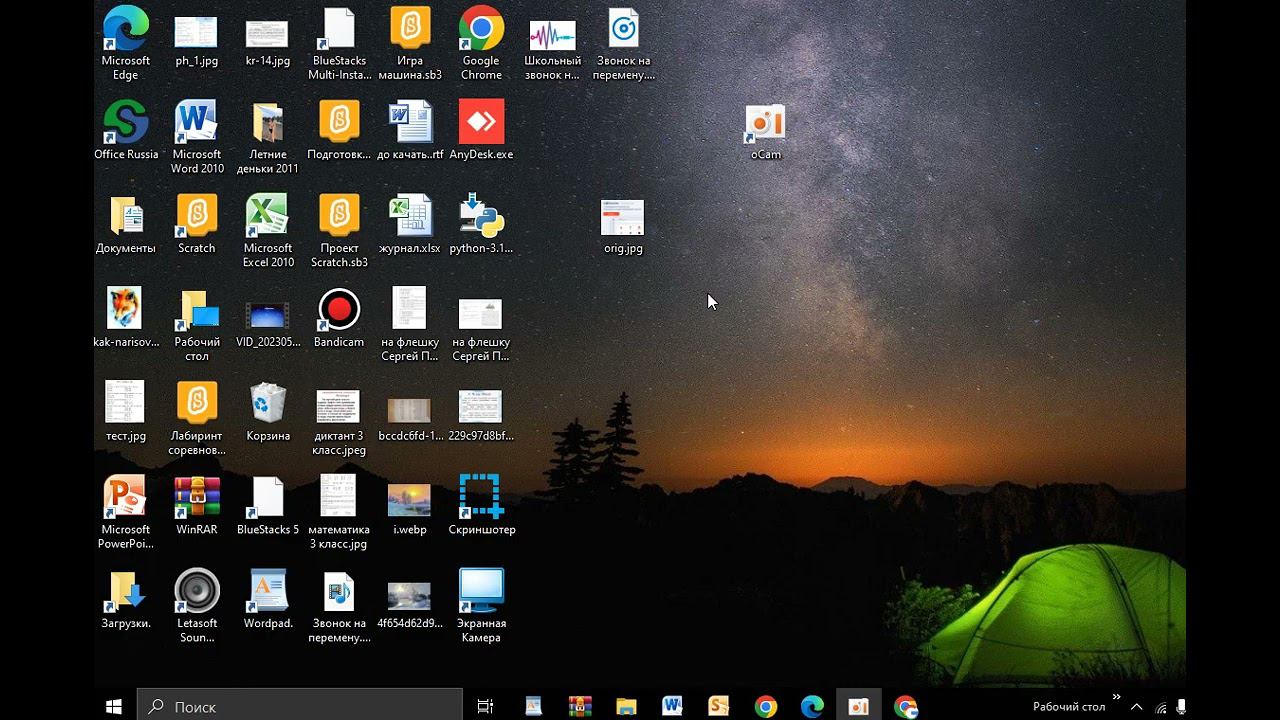The width and height of the screenshot is (1280, 720).
Task: Select the Летние деньки 2011 folder
Action: [268, 137]
